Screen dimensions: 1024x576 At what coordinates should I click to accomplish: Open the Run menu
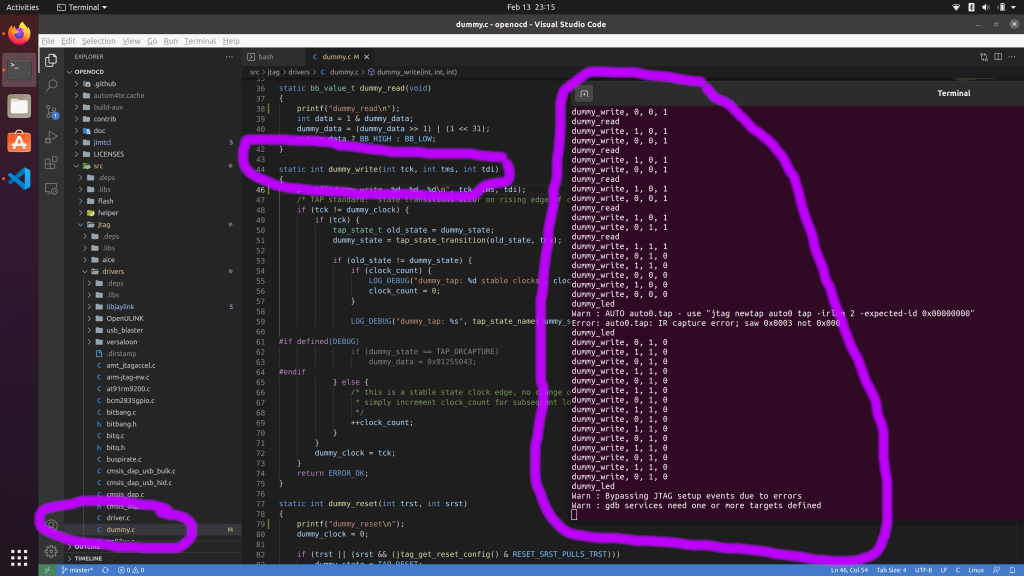pos(170,40)
